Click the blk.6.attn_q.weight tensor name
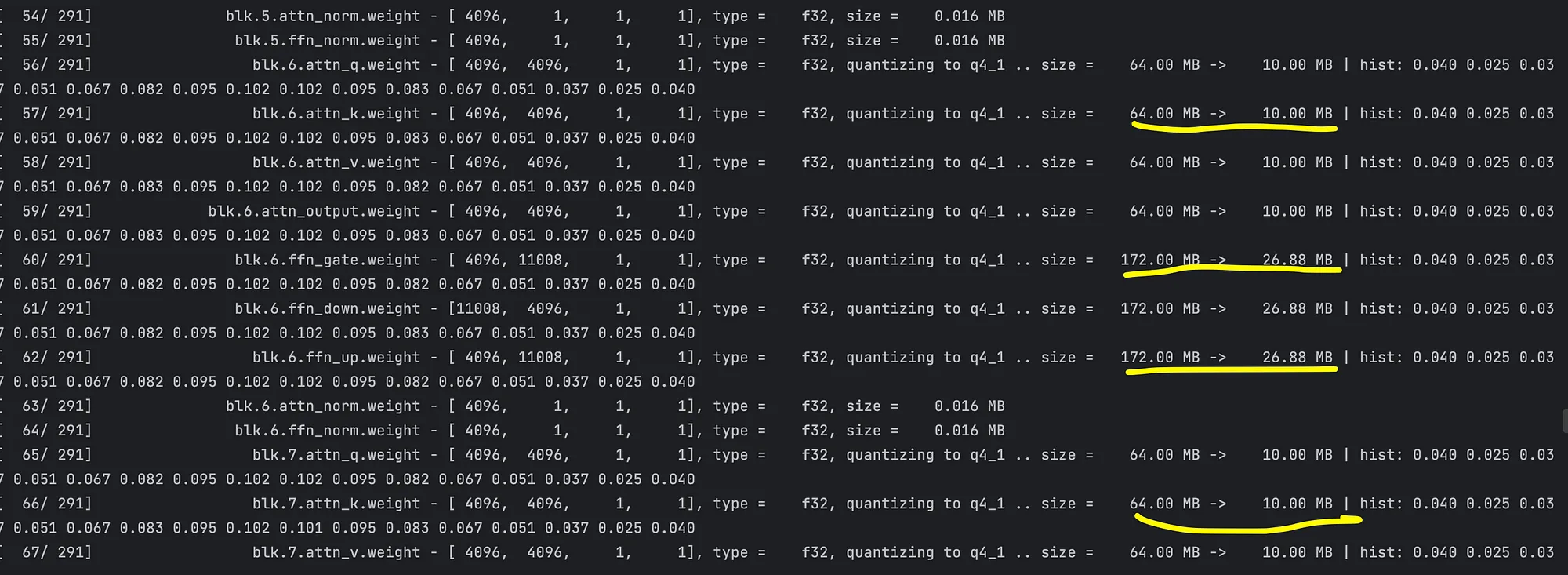The image size is (1568, 575). pyautogui.click(x=336, y=65)
